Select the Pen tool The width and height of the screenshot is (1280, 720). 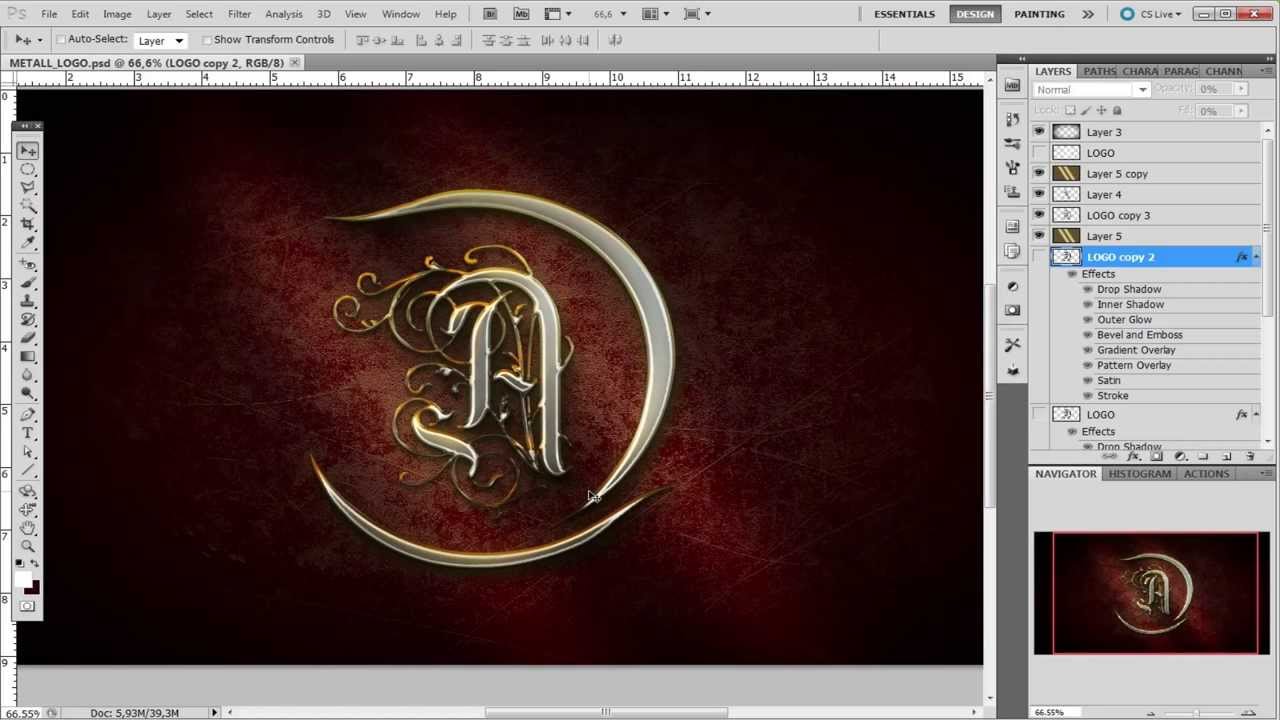pyautogui.click(x=28, y=416)
